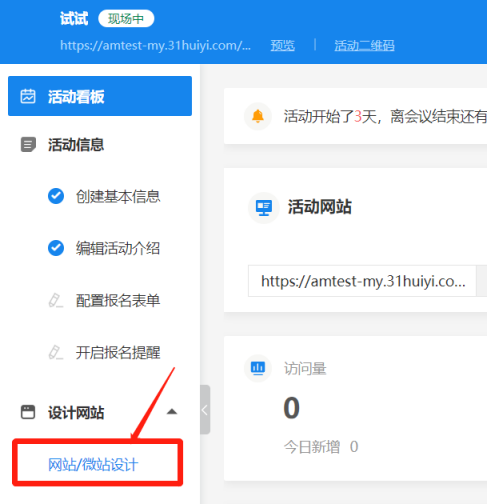This screenshot has height=504, width=488.
Task: Click the activity countdown notice text
Action: [385, 117]
